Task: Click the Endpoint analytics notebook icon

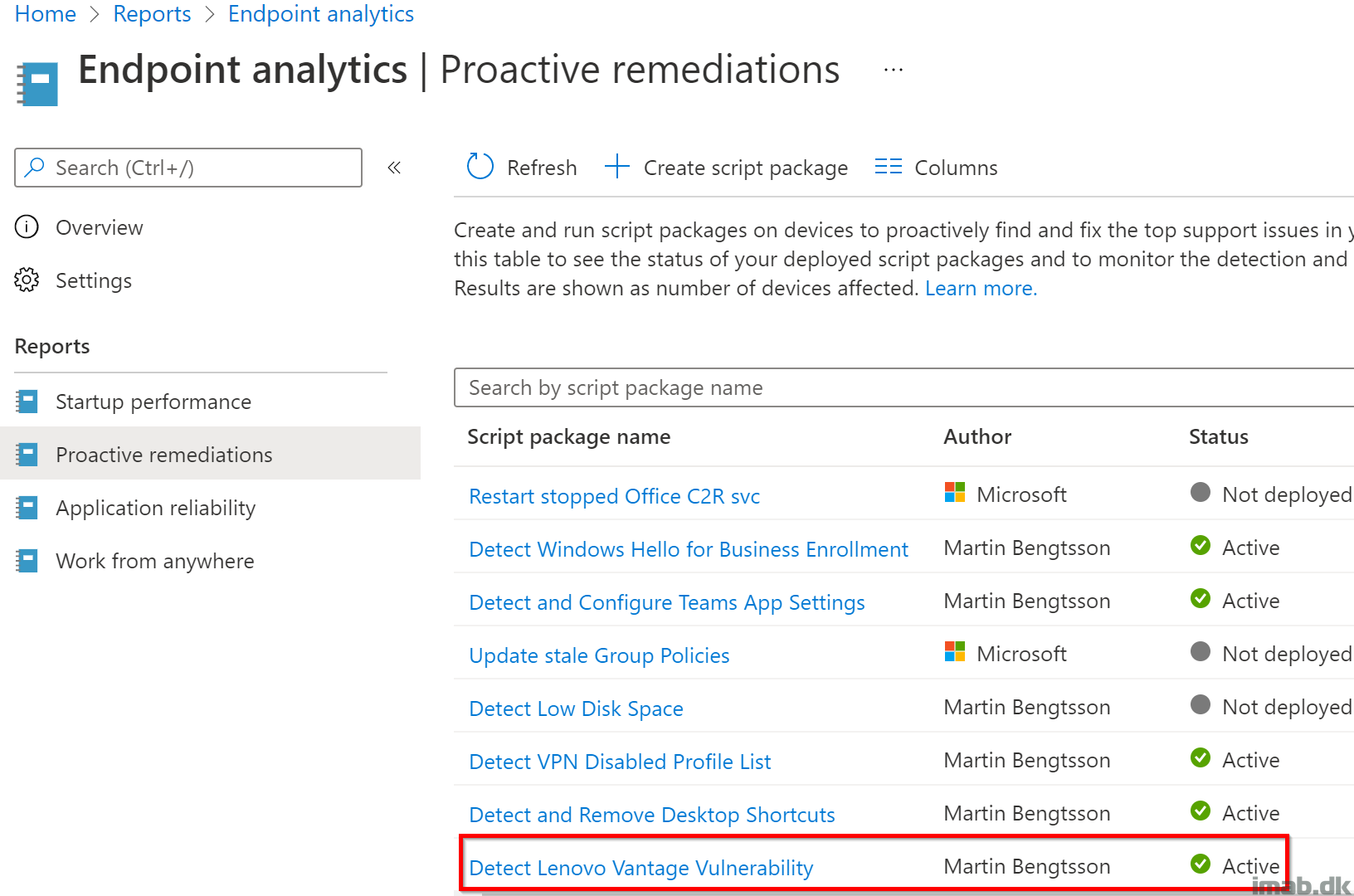Action: pos(37,84)
